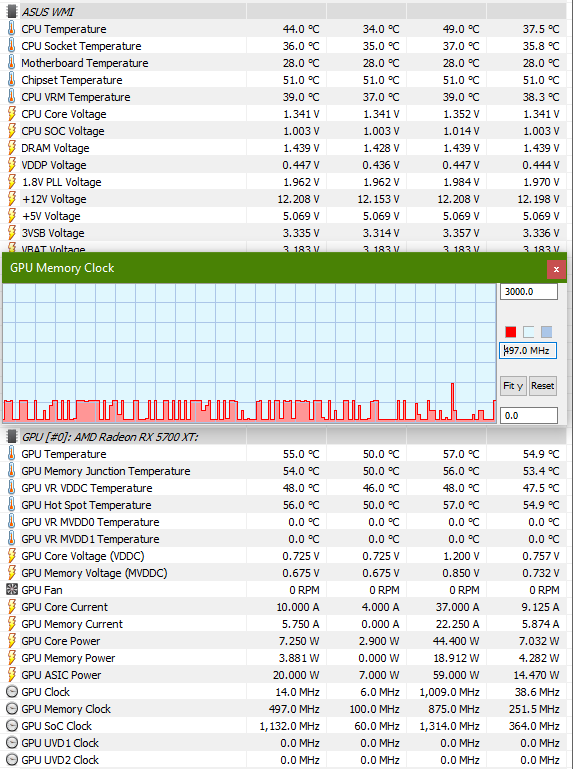Click the Motherboard Temperature thermometer icon

(x=12, y=63)
